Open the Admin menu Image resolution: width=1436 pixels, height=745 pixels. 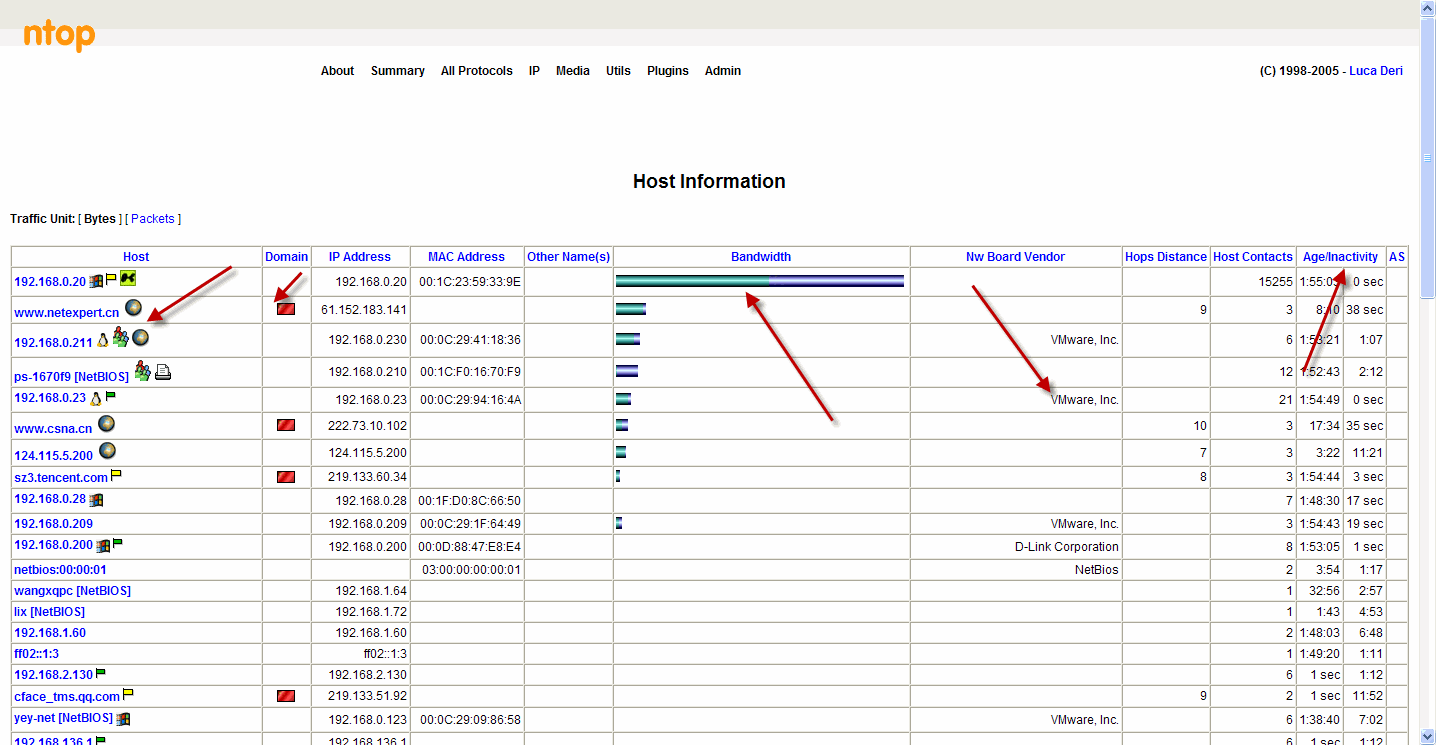722,71
